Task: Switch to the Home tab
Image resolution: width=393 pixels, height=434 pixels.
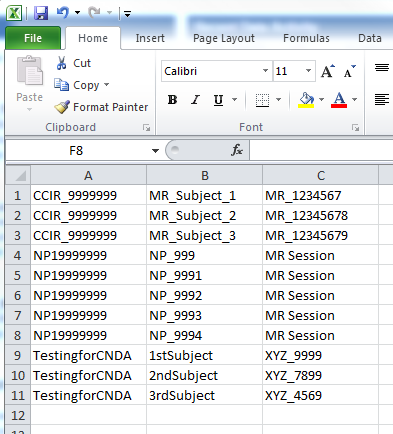Action: tap(93, 38)
